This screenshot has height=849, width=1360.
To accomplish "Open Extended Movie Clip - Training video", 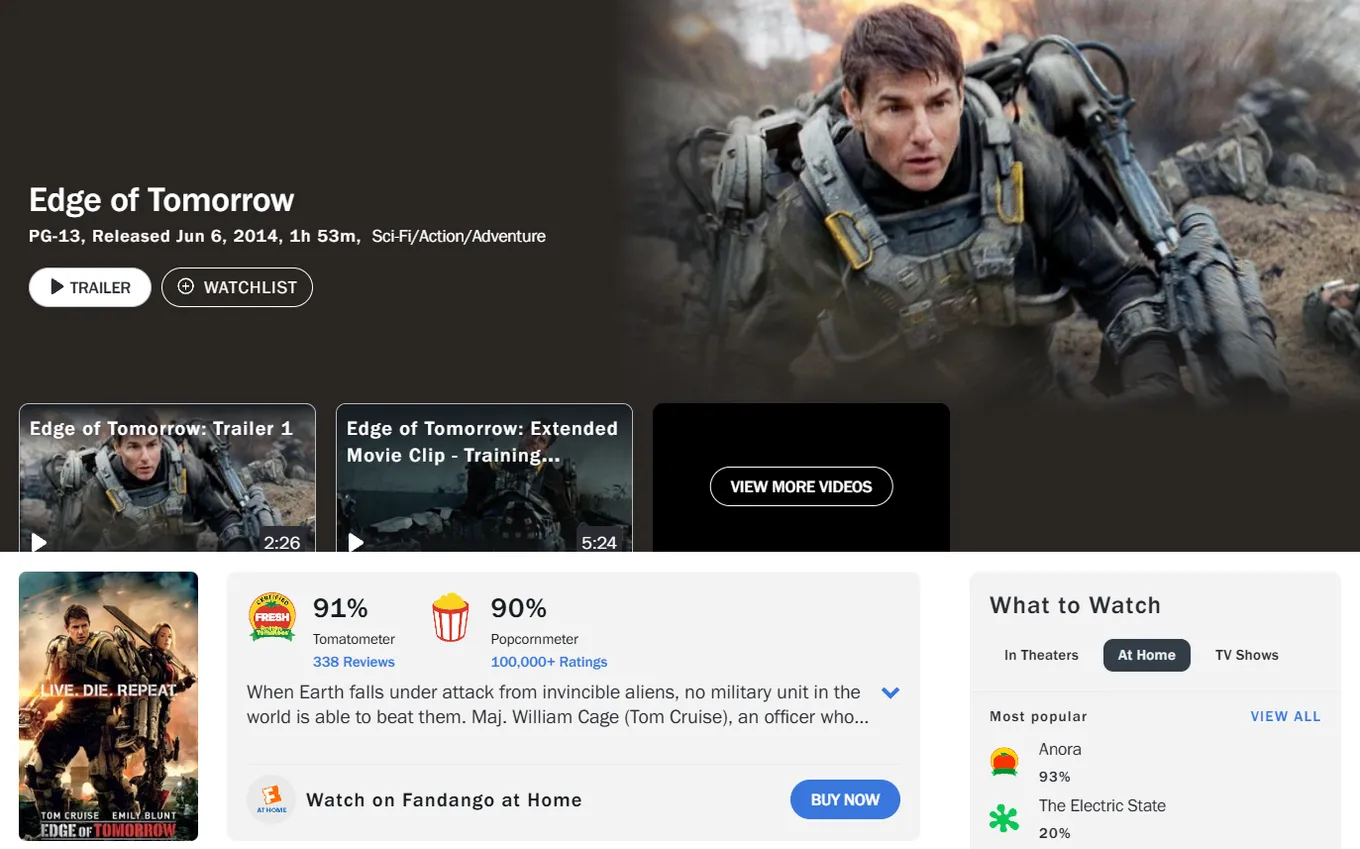I will coord(484,478).
